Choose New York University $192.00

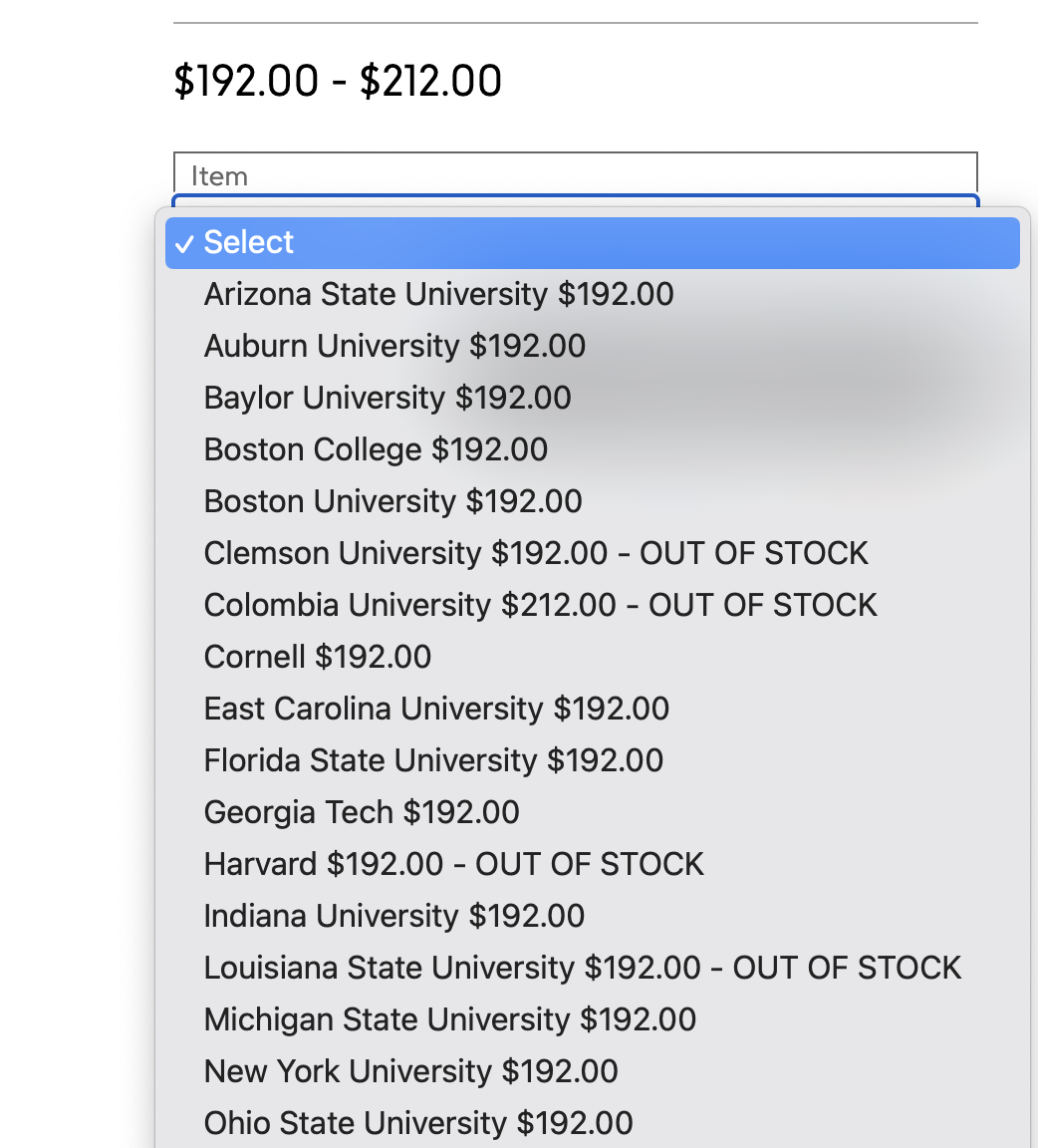click(x=592, y=1072)
